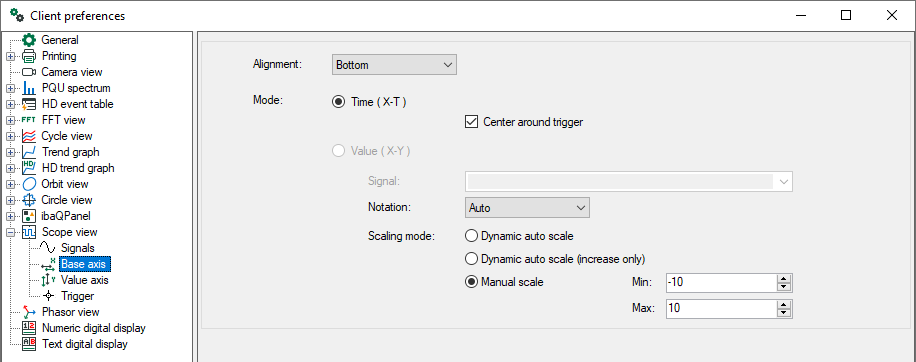Select the General gear icon
This screenshot has width=916, height=362.
pyautogui.click(x=29, y=40)
